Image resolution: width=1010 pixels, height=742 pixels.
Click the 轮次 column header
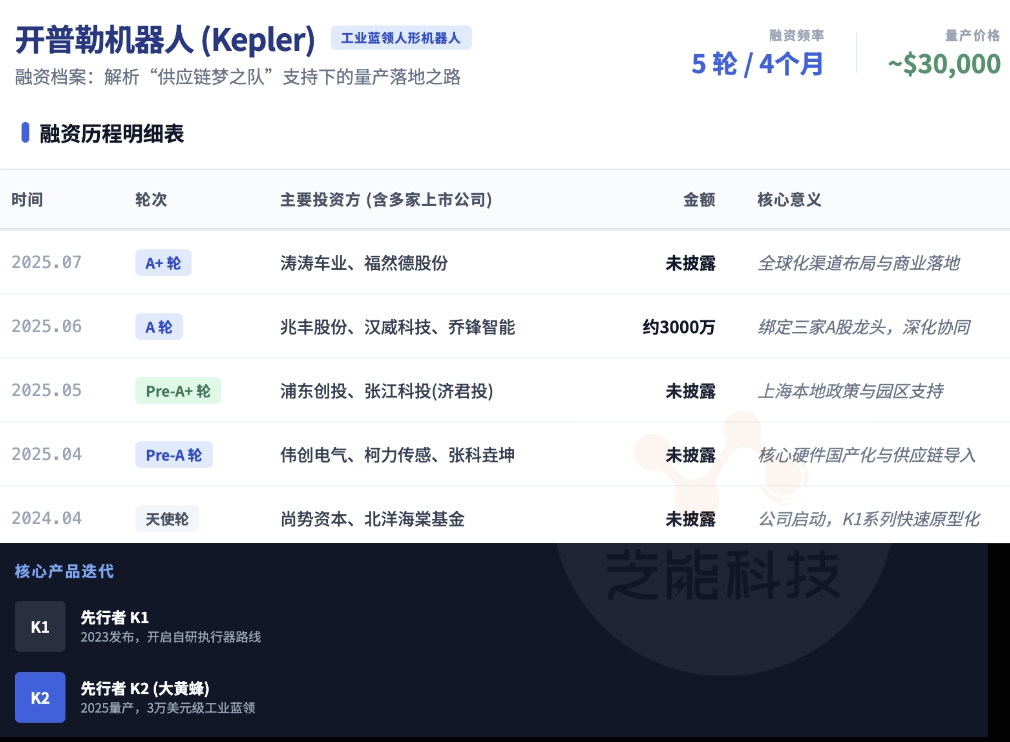151,200
